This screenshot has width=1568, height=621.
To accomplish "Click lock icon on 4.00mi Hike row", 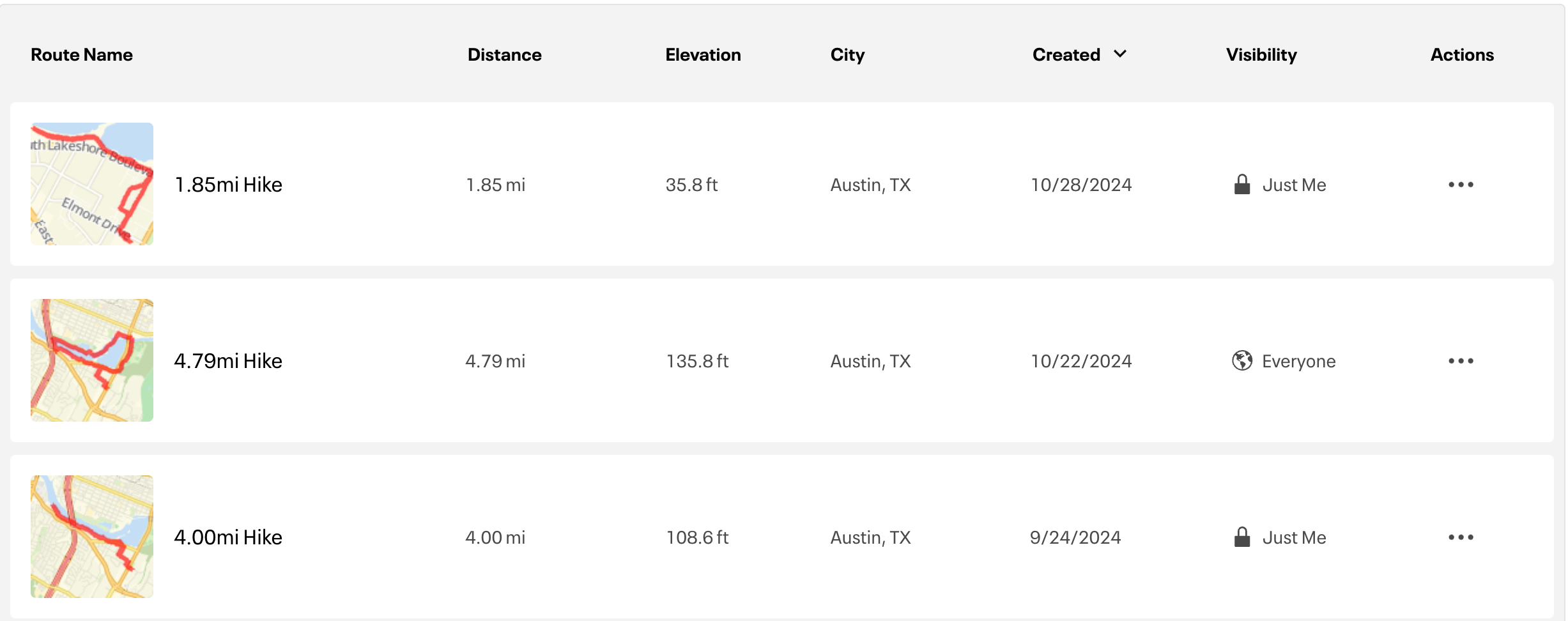I will (1241, 537).
